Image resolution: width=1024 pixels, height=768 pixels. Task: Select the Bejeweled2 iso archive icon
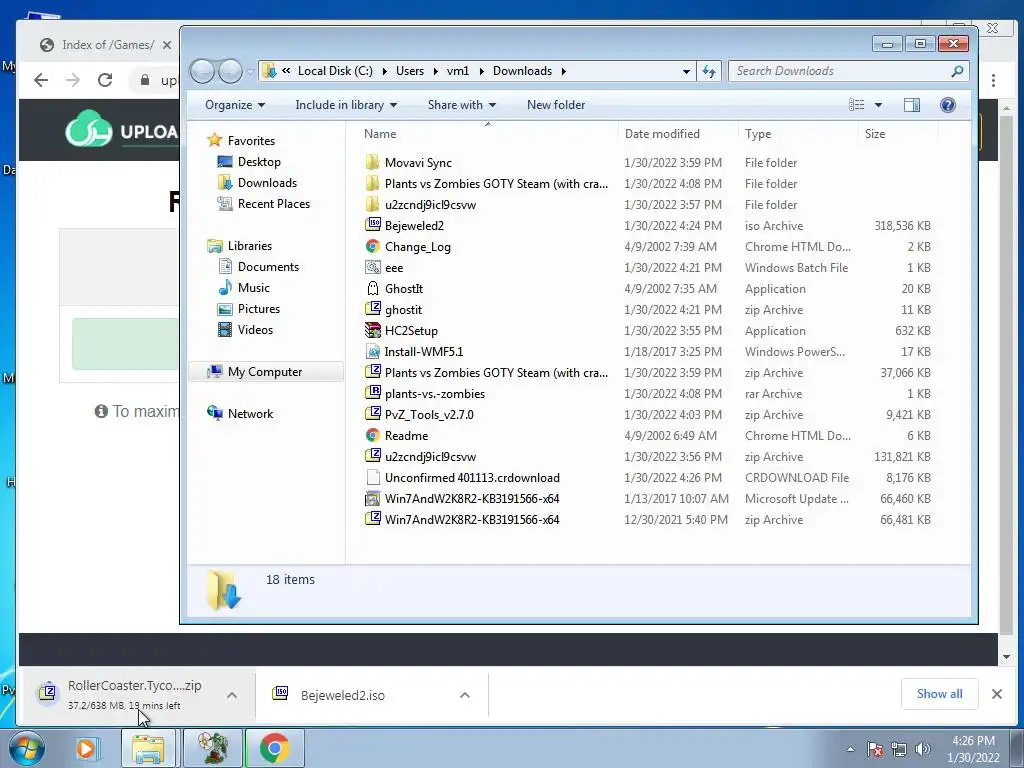tap(372, 225)
